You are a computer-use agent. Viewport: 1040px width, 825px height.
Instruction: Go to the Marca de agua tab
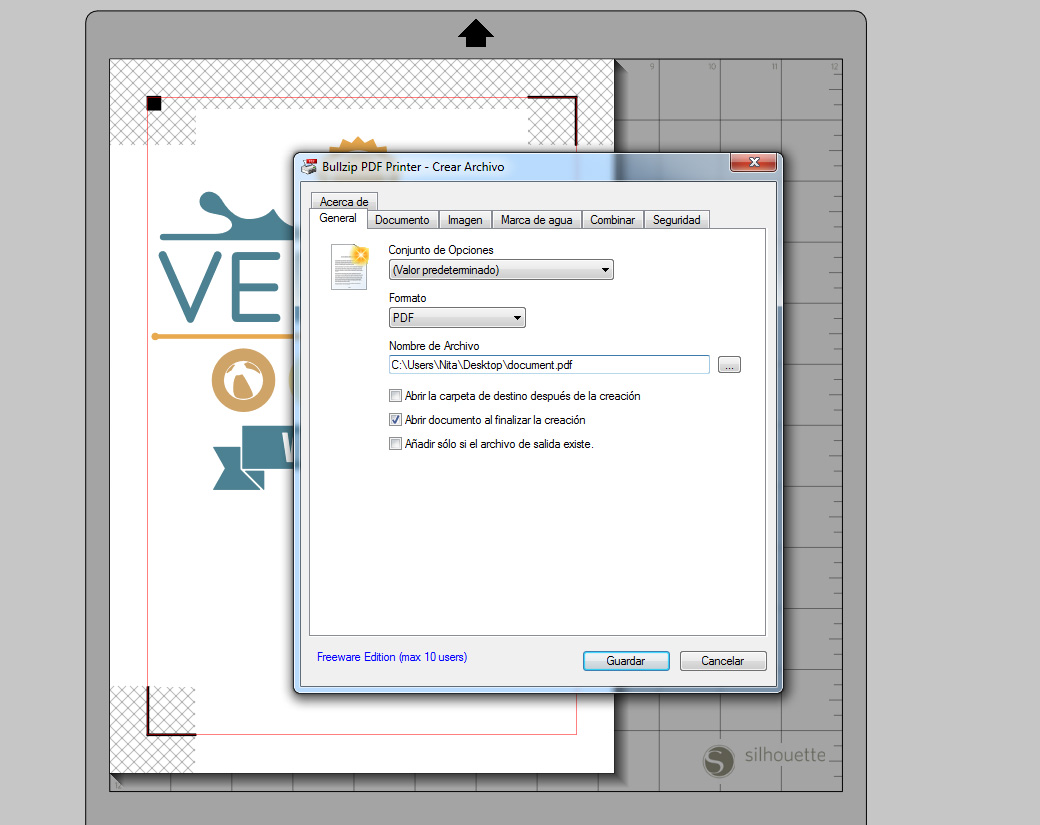coord(537,220)
